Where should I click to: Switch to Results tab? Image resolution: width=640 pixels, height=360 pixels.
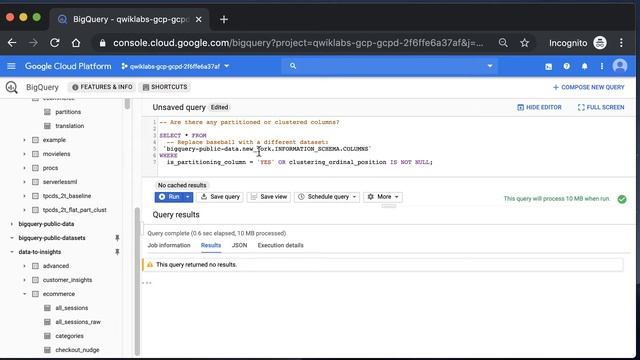[211, 245]
